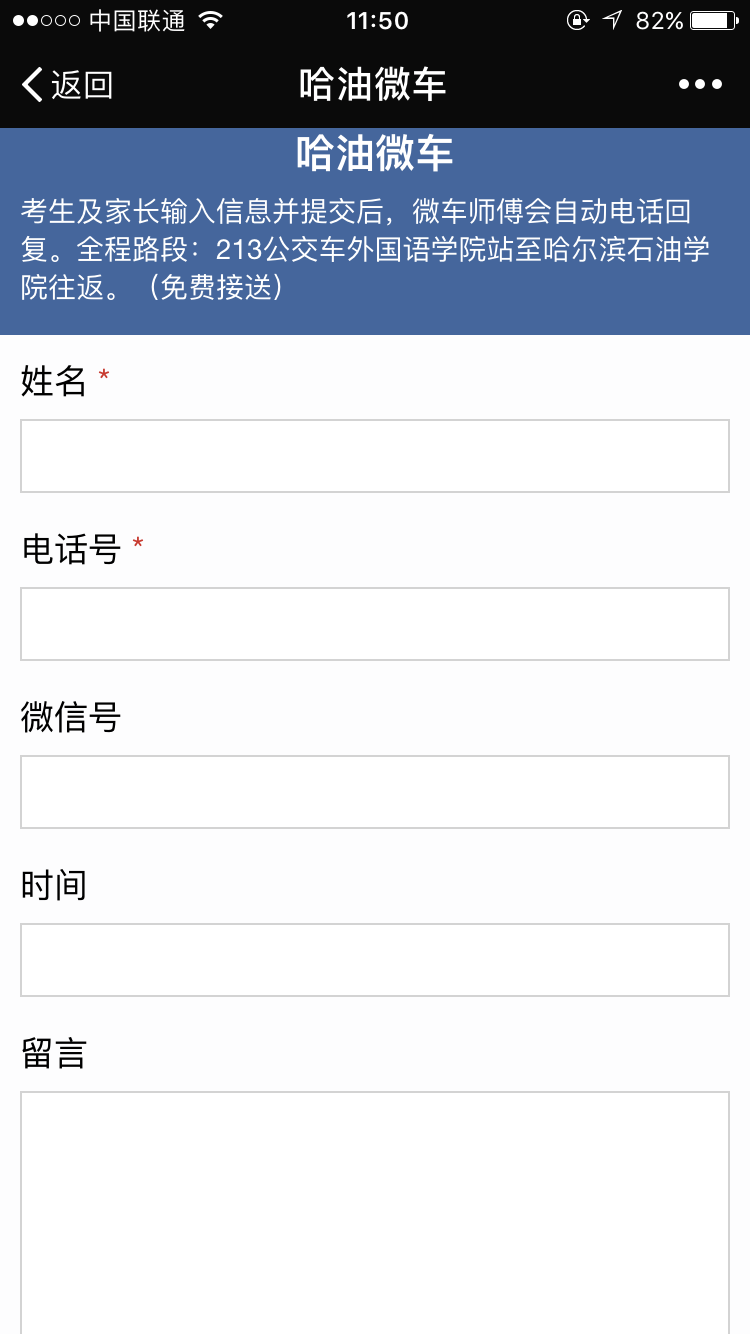Click into the 电话号 phone input box
The height and width of the screenshot is (1334, 750).
375,624
